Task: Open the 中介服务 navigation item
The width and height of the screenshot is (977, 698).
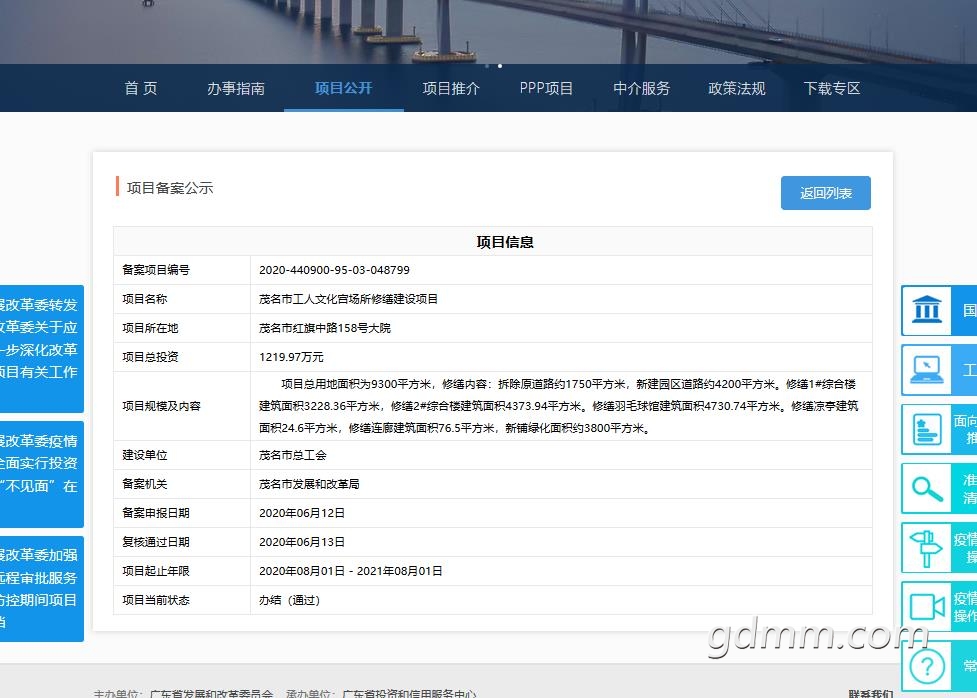Action: pyautogui.click(x=642, y=88)
